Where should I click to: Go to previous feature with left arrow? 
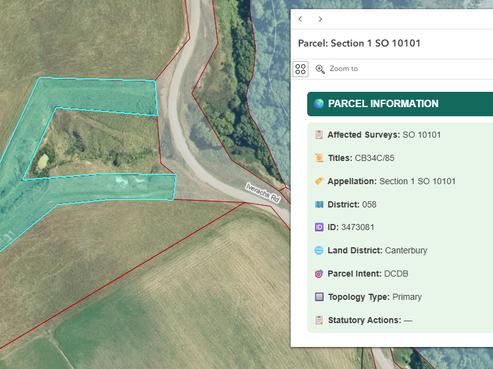click(x=300, y=19)
